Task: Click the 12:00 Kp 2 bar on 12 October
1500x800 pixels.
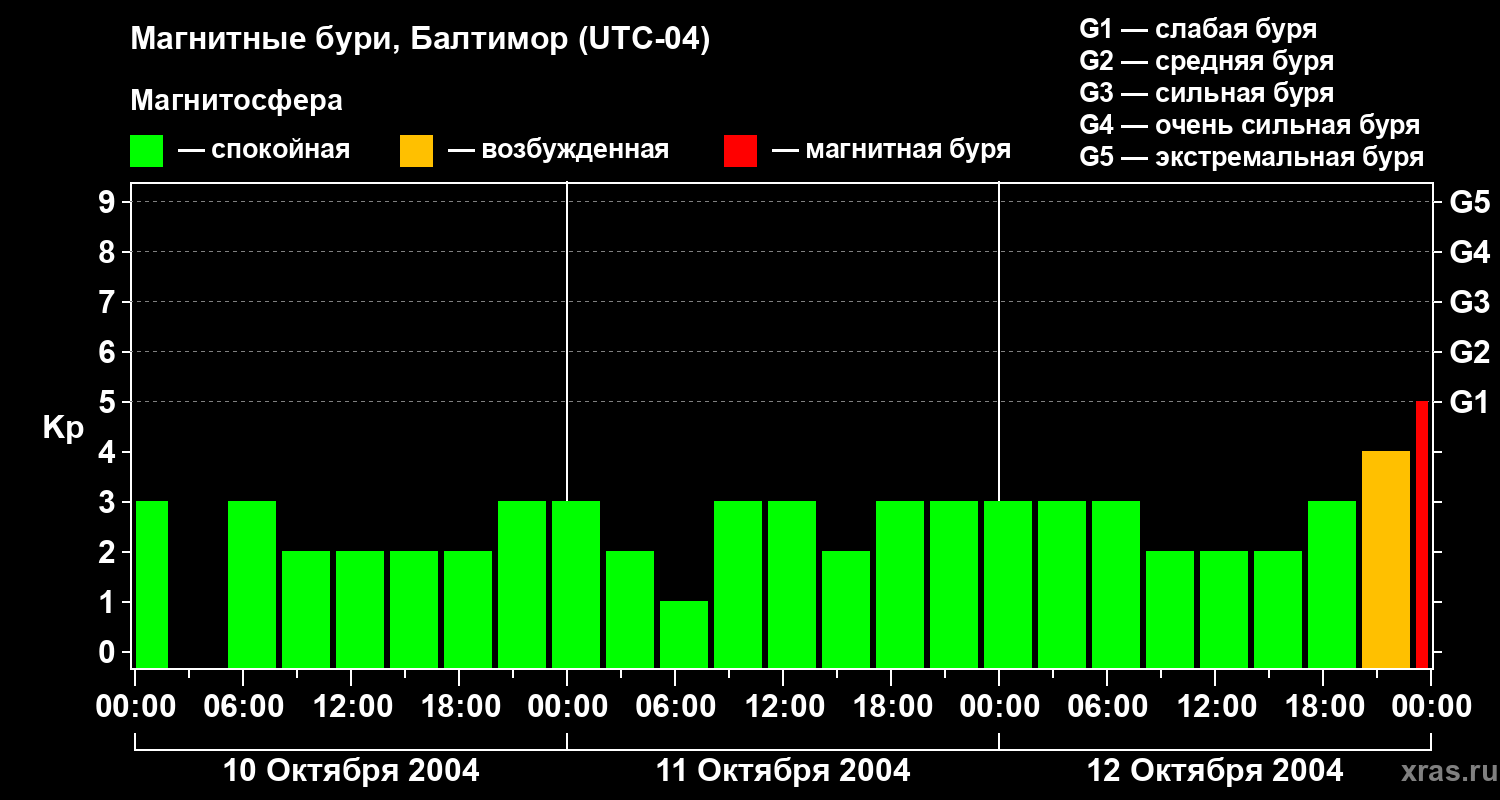Action: pos(1224,609)
